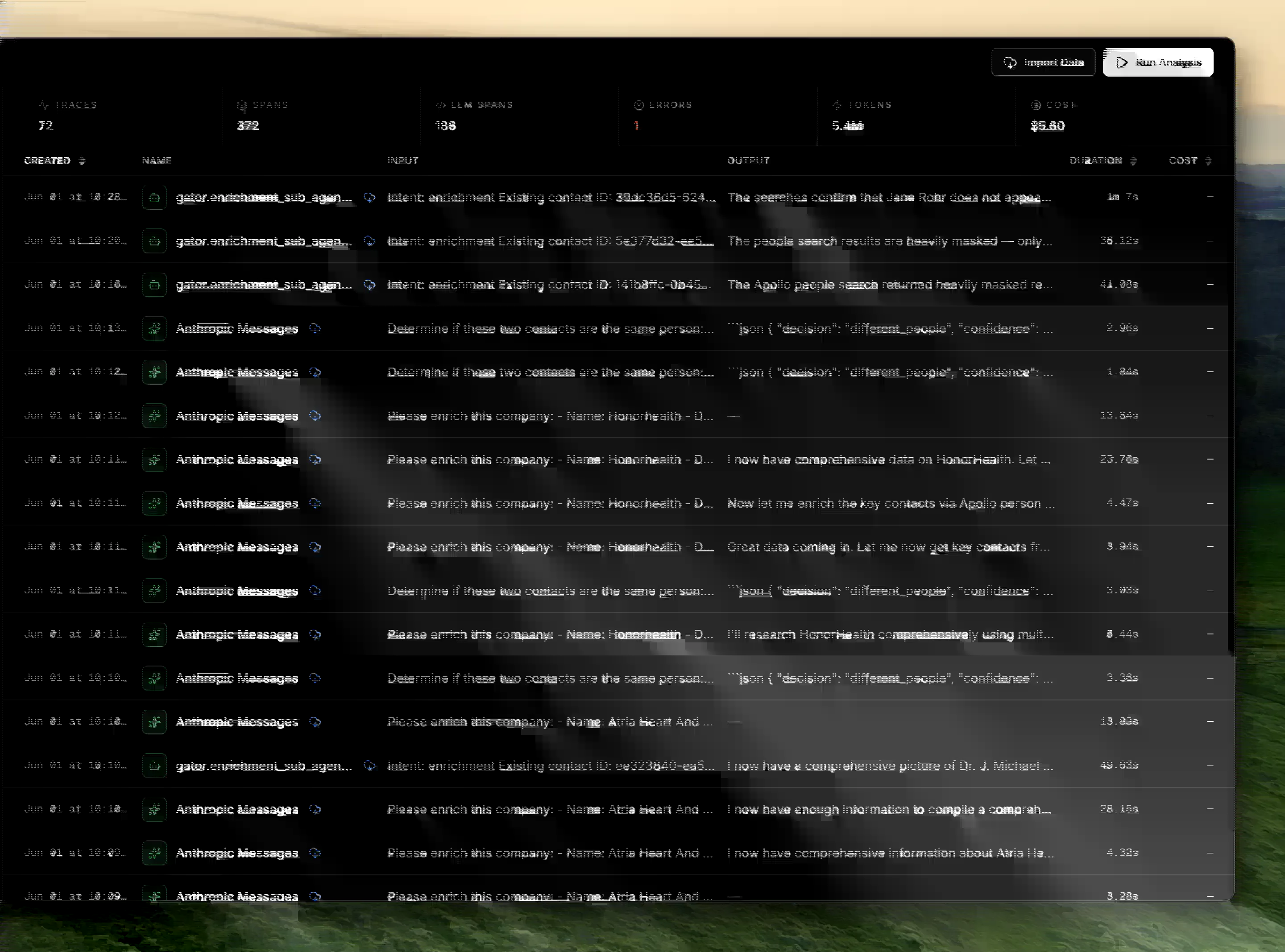Viewport: 1285px width, 952px height.
Task: Click the blue badge icon beside the 40.63s row name
Action: 369,766
